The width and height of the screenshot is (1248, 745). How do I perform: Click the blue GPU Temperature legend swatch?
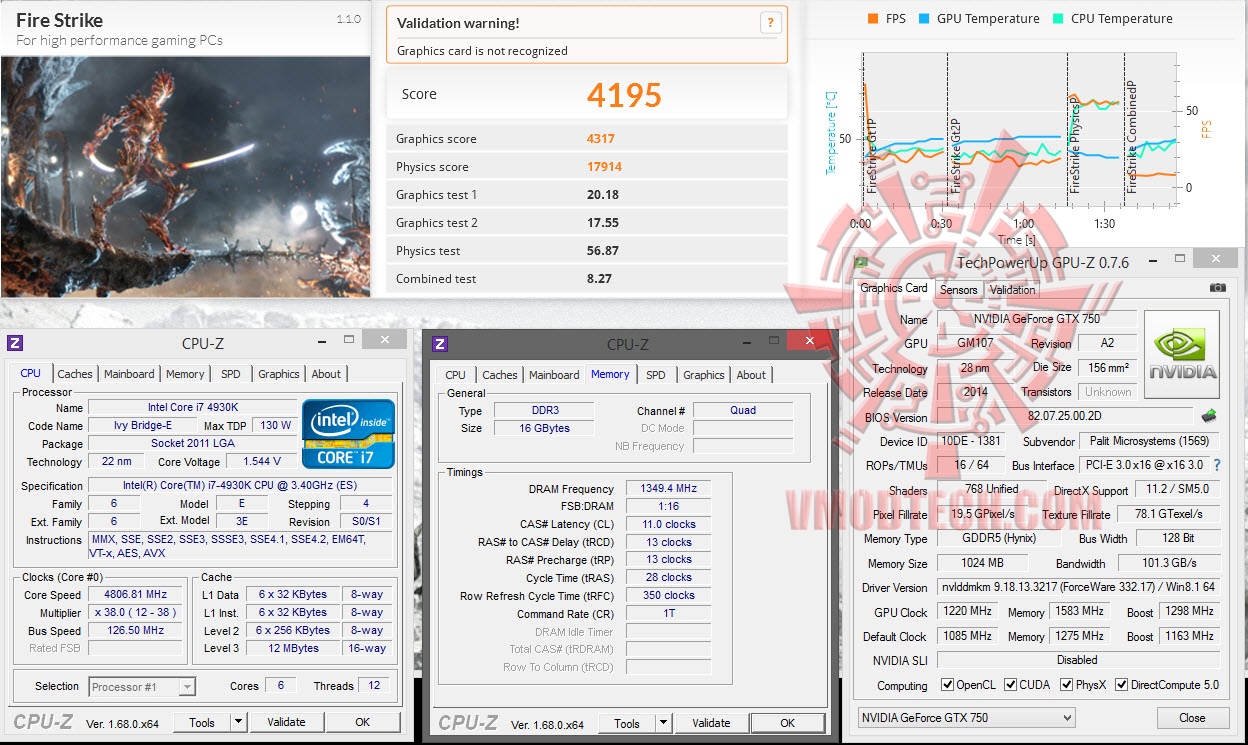point(925,19)
